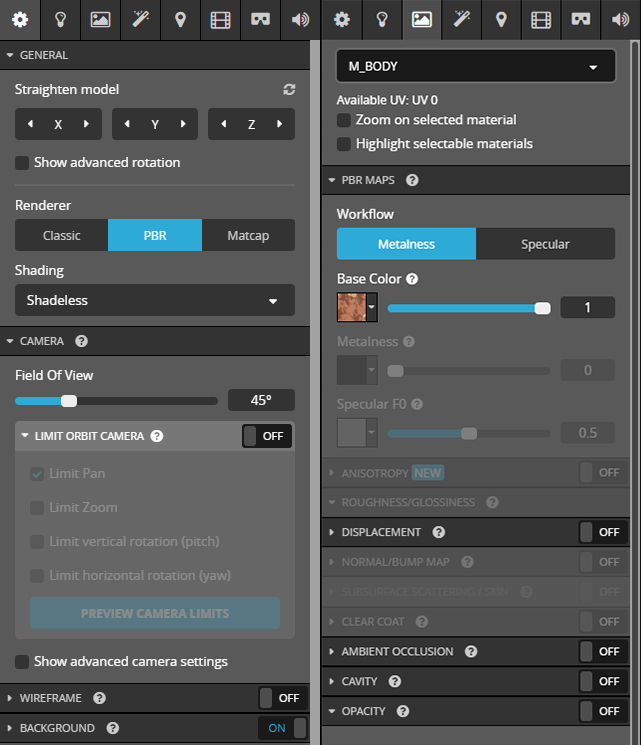Screen dimensions: 641x745
Task: Check Zoom on selected material
Action: [344, 120]
